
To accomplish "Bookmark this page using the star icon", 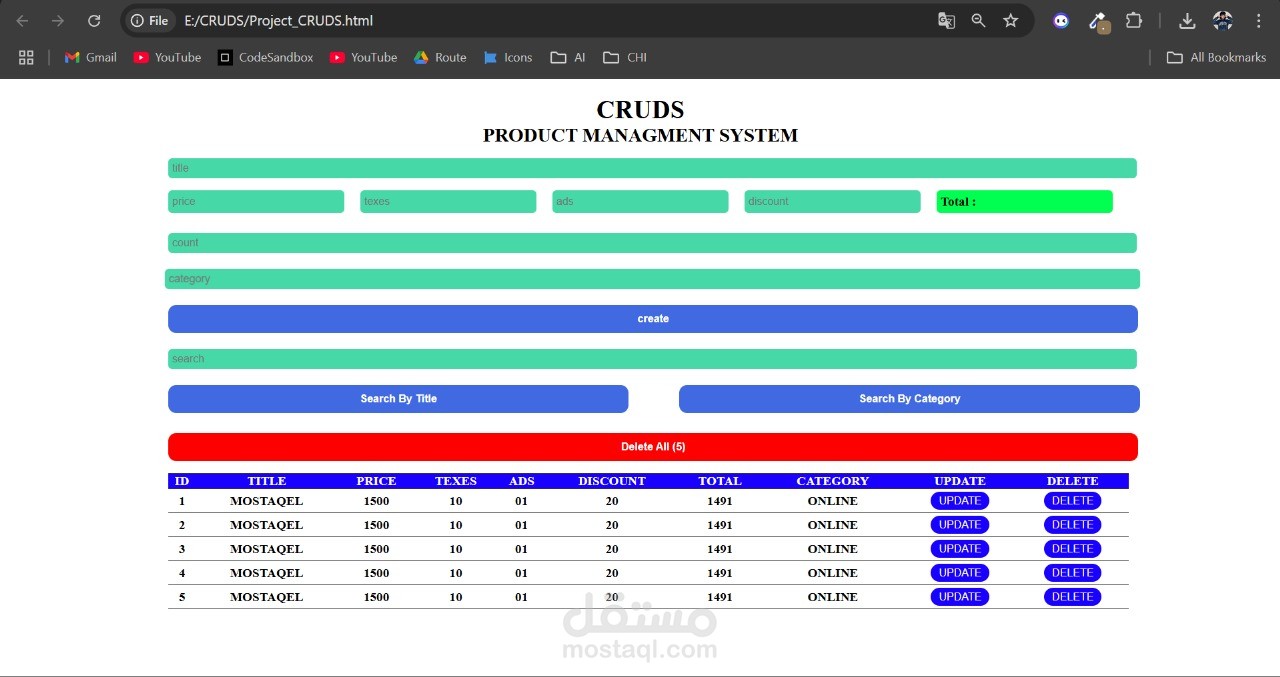I will [1010, 20].
